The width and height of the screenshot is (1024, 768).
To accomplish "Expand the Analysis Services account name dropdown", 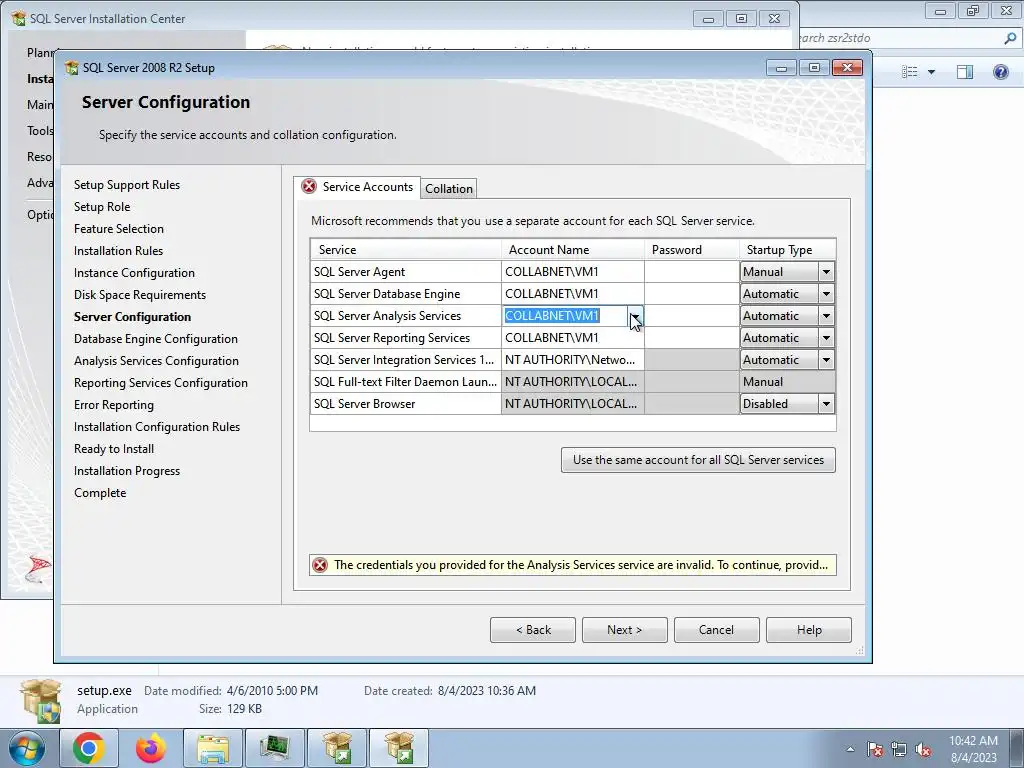I will coord(635,315).
